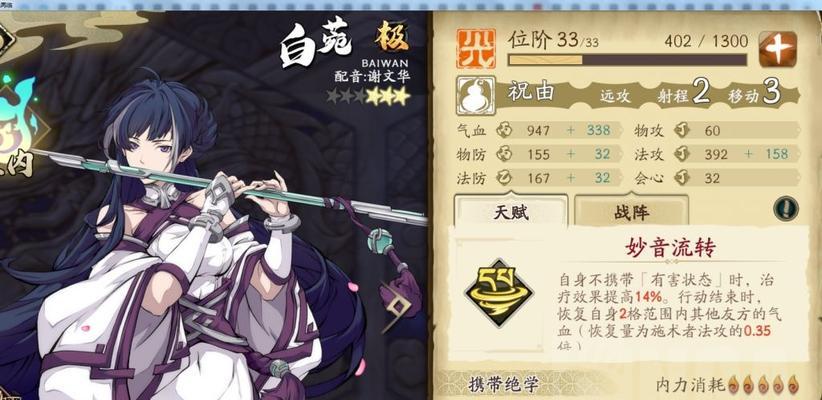Click the orange rank emblem icon

[476, 49]
